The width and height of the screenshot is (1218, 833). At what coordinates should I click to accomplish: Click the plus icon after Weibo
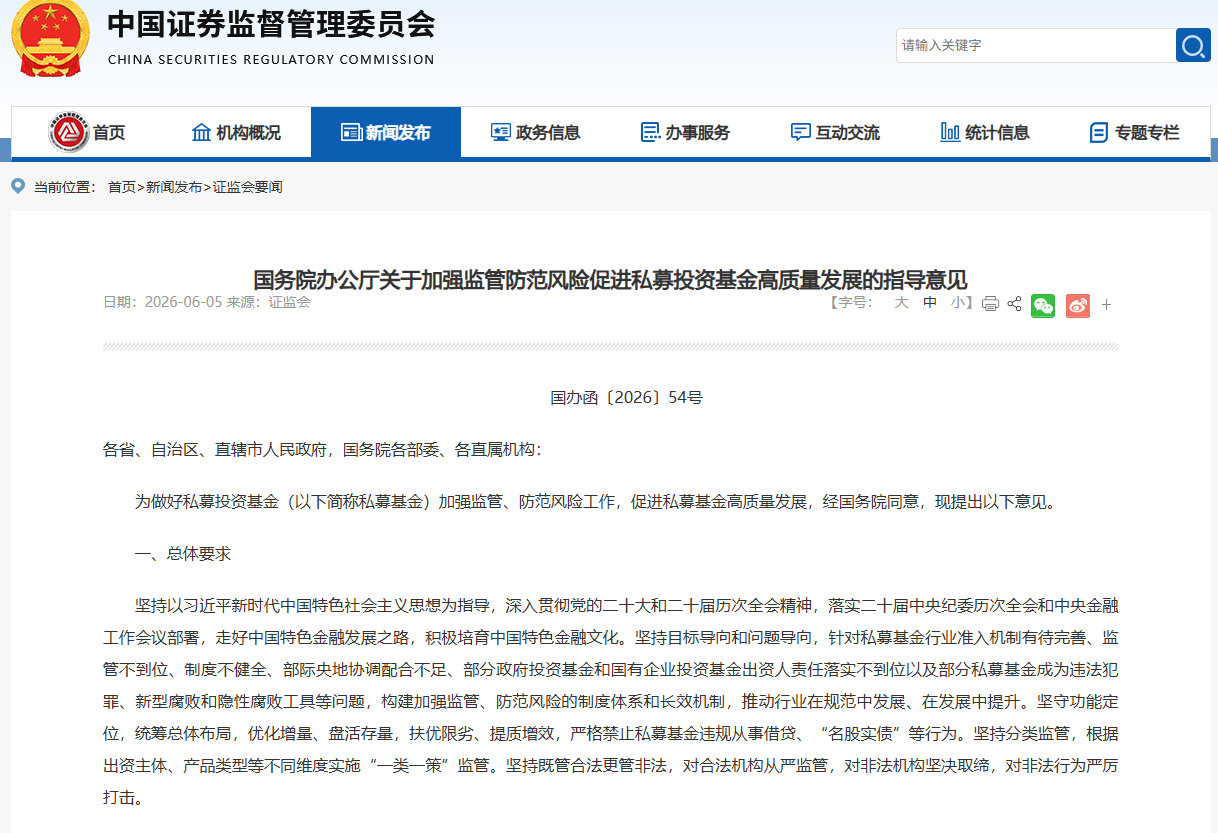(x=1106, y=305)
